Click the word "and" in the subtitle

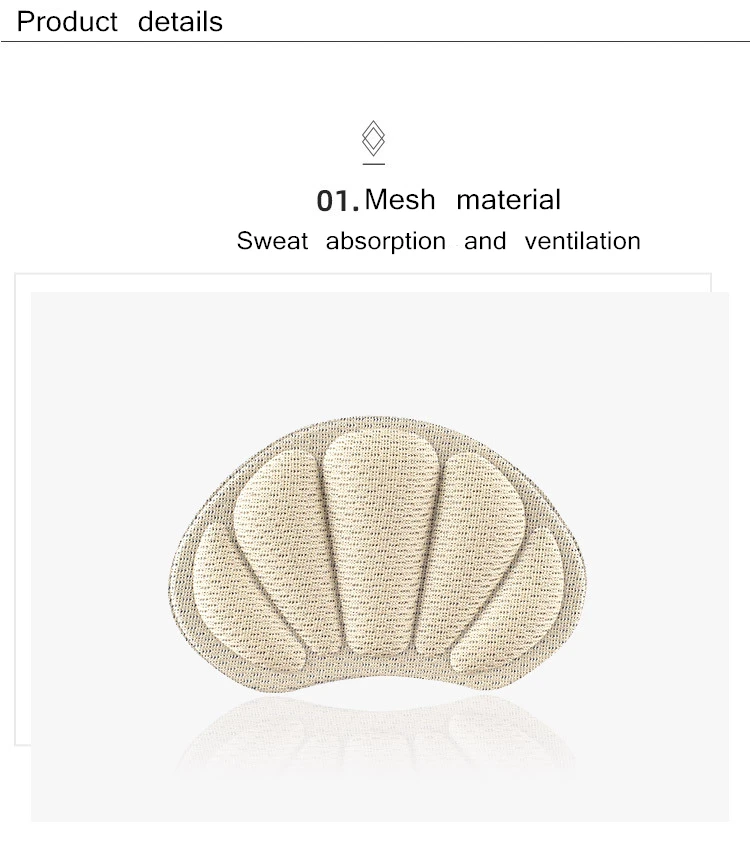coord(485,241)
